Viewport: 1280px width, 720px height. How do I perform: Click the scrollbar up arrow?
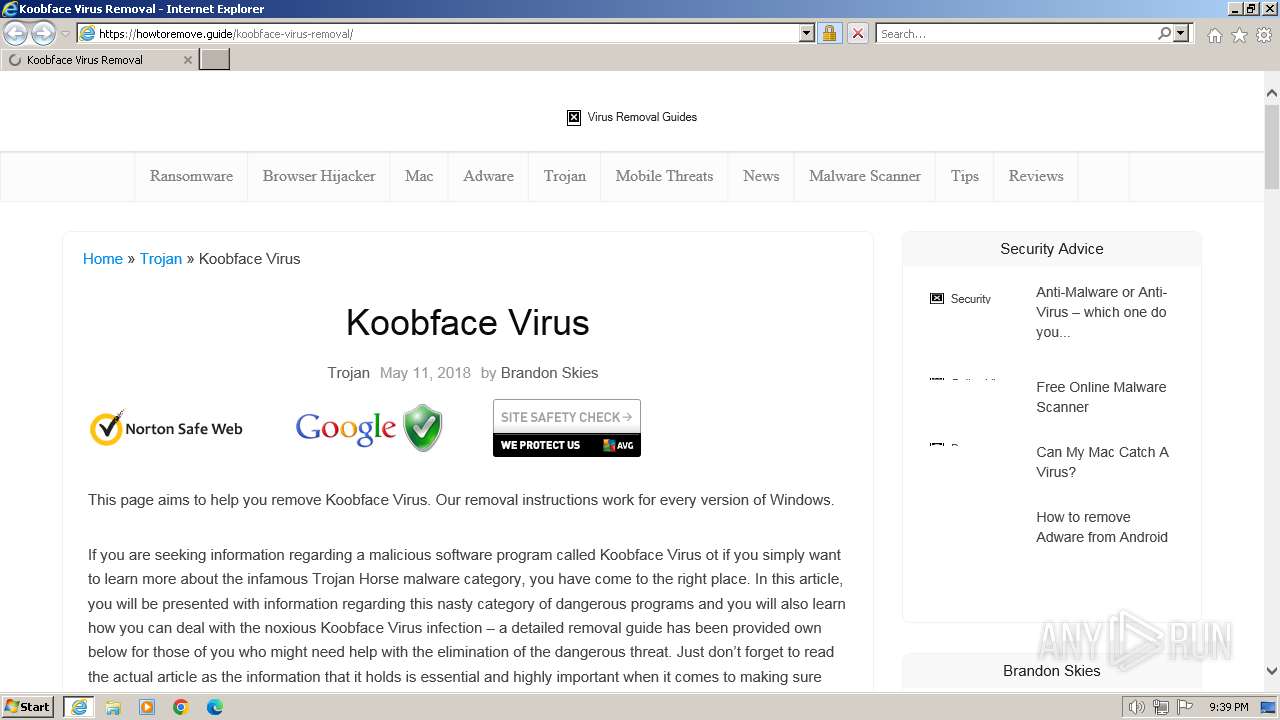coord(1271,93)
